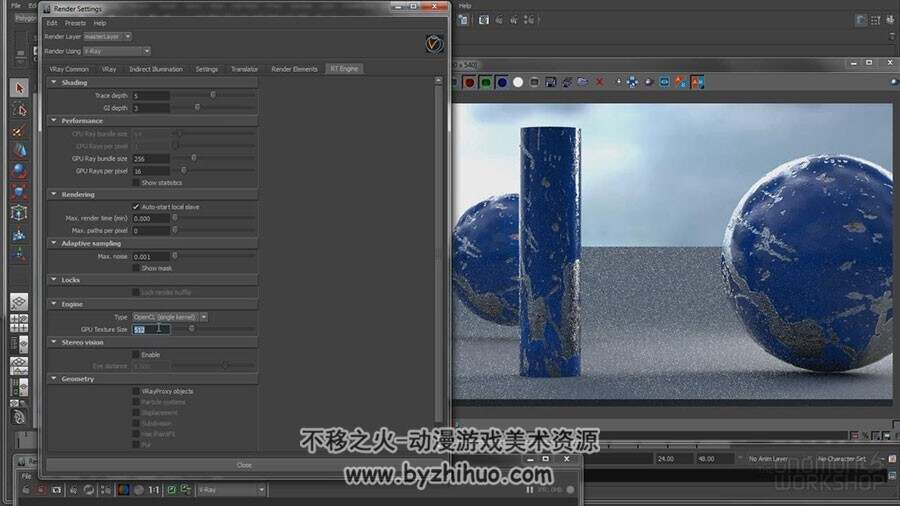Open Engine Type OpenCL dropdown
The height and width of the screenshot is (506, 900).
click(170, 317)
